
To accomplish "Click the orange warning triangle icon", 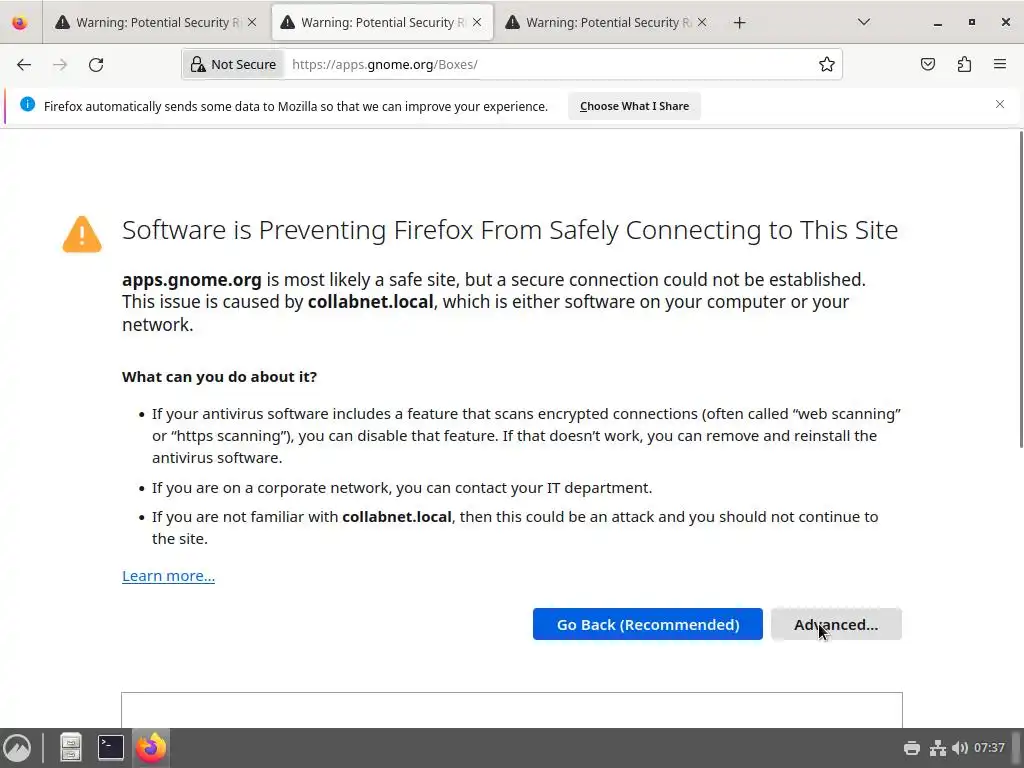I will tap(82, 234).
